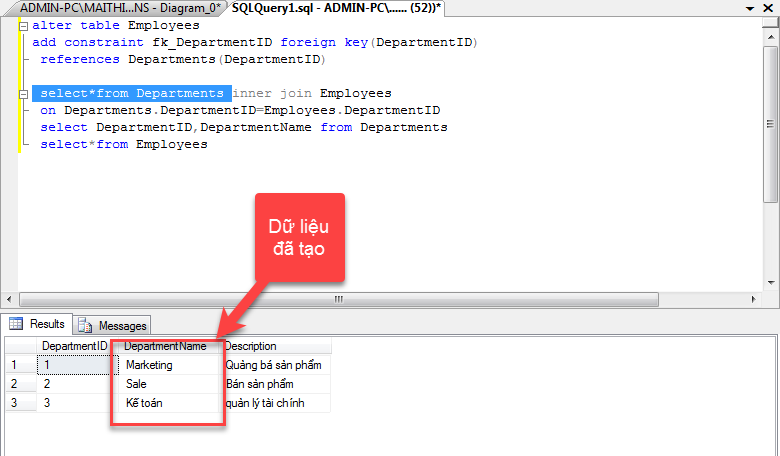Open the active documents dropdown arrow
This screenshot has height=456, width=780.
pos(750,8)
